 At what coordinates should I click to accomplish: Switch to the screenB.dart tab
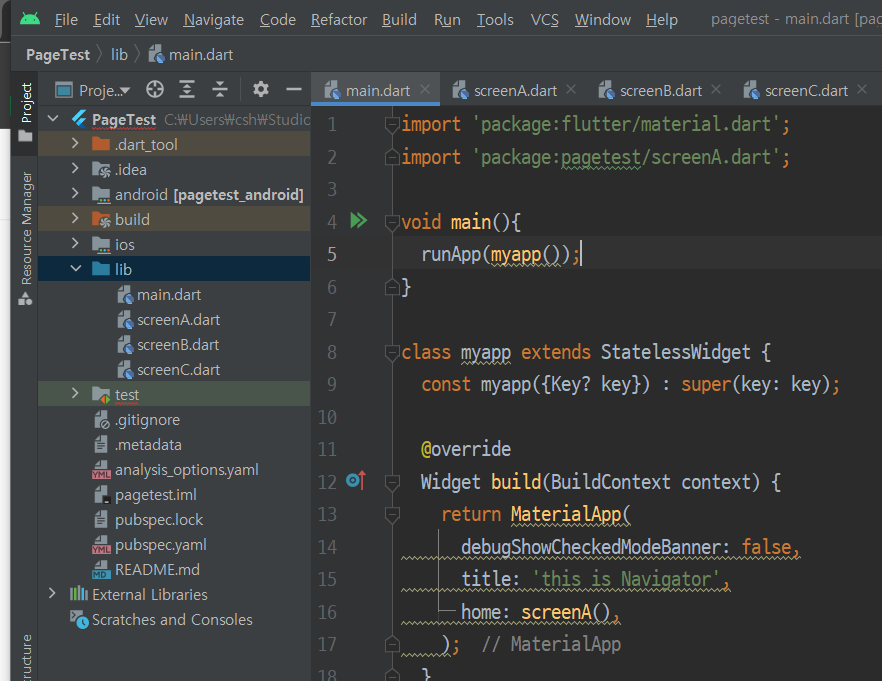click(x=660, y=90)
